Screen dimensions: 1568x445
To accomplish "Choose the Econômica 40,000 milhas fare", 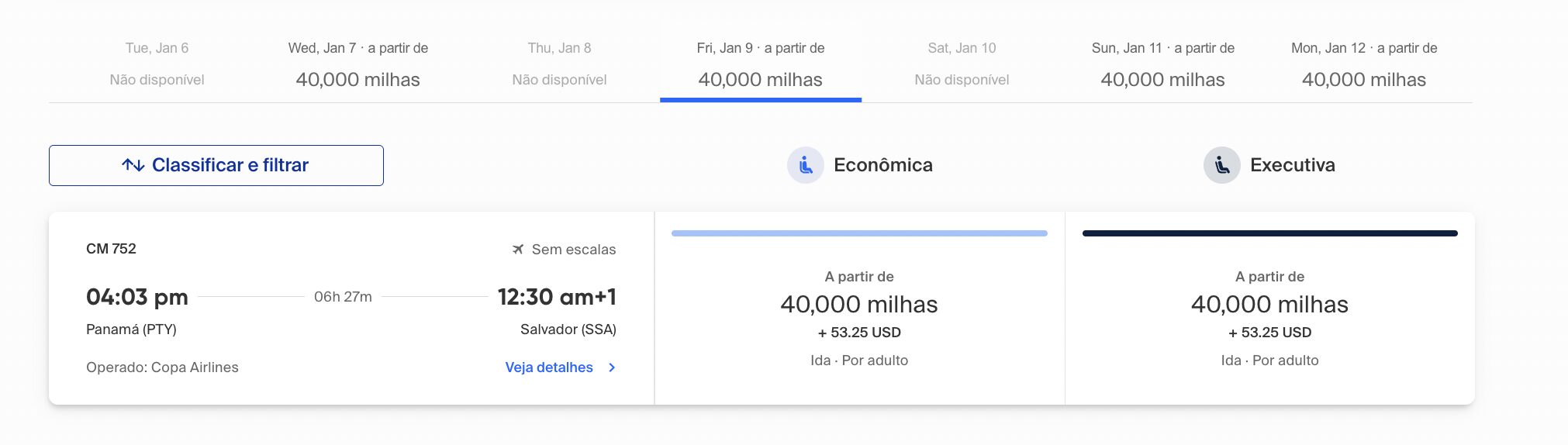I will click(859, 309).
